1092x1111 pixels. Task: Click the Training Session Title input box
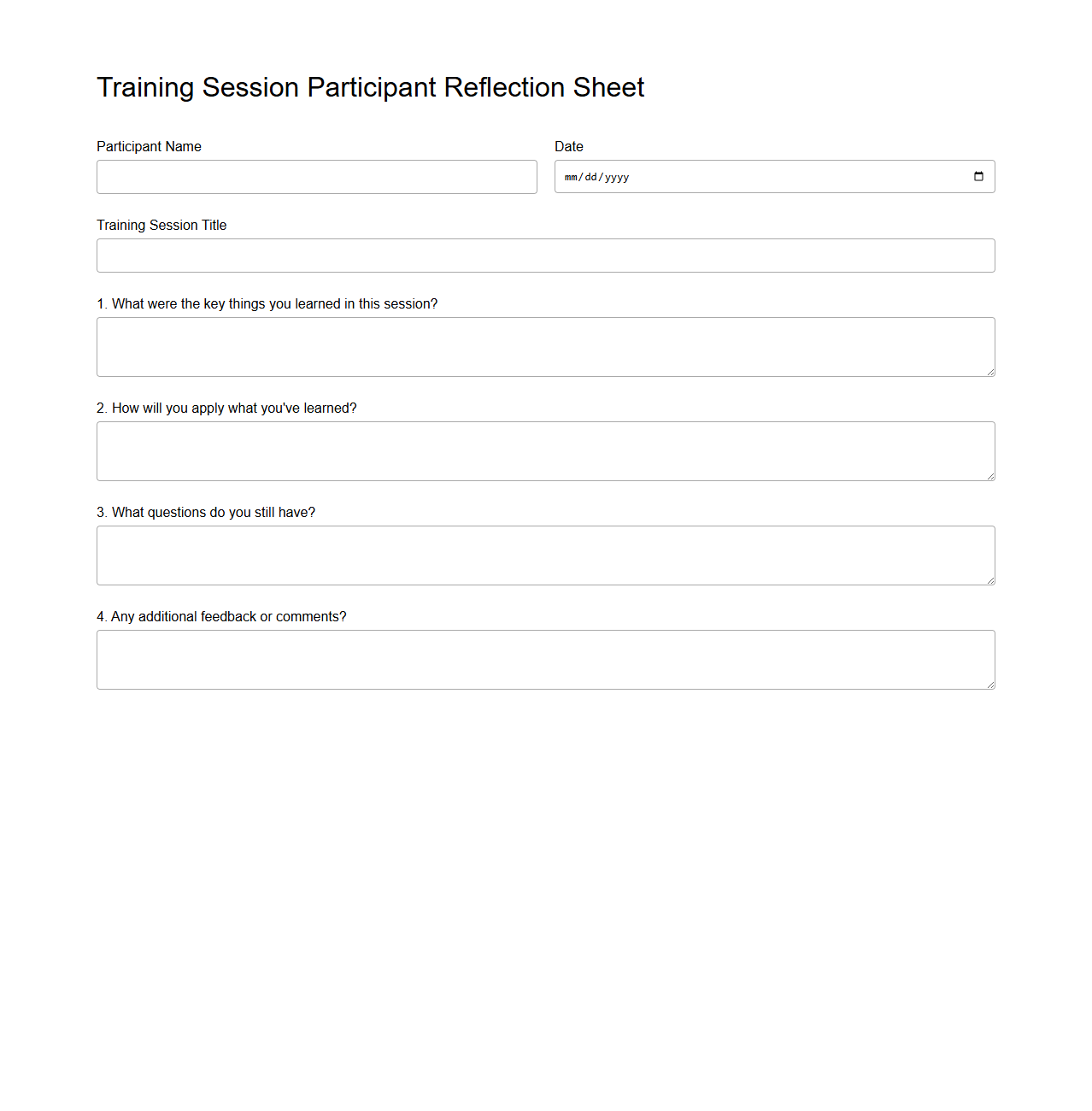(545, 256)
